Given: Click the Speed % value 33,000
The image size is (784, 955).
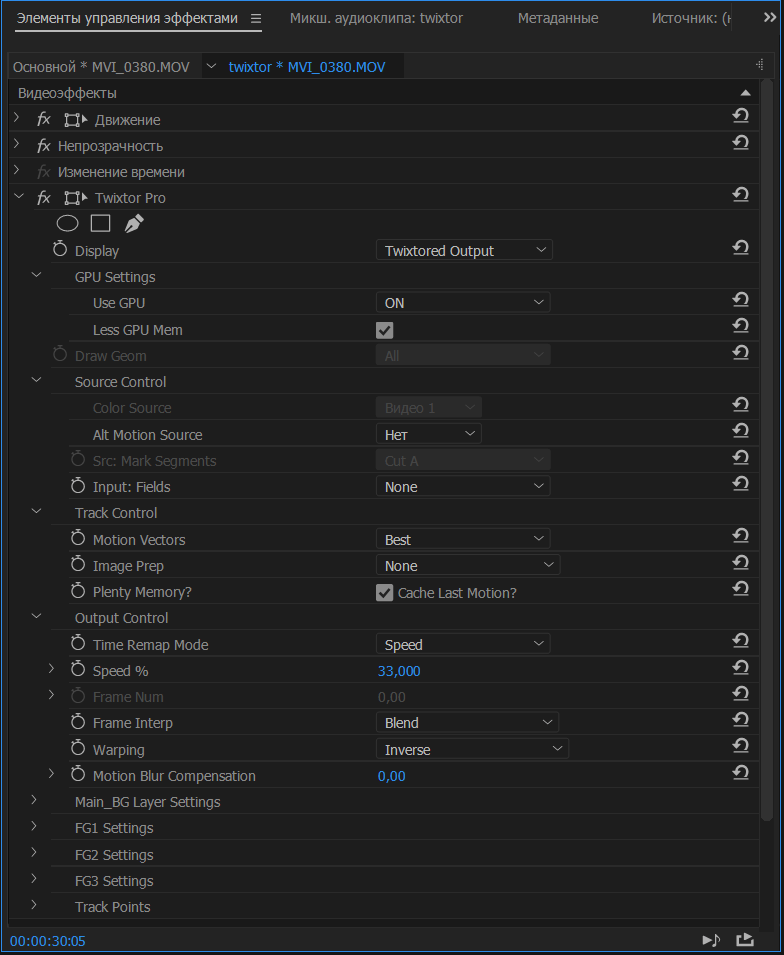Looking at the screenshot, I should 399,671.
